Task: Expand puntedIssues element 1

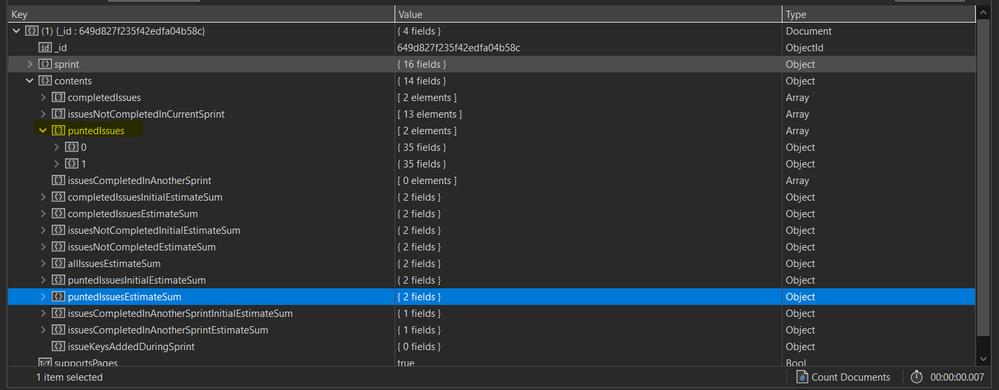Action: (57, 164)
